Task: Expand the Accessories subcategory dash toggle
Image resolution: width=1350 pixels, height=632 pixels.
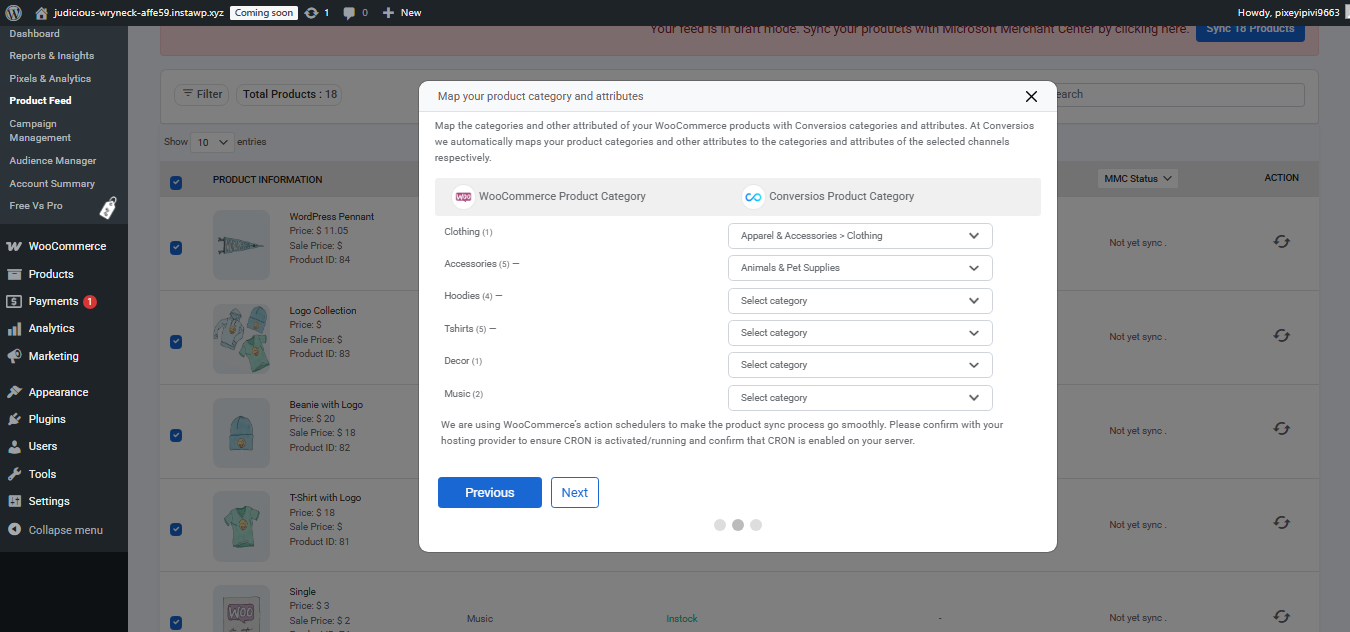Action: click(x=516, y=264)
